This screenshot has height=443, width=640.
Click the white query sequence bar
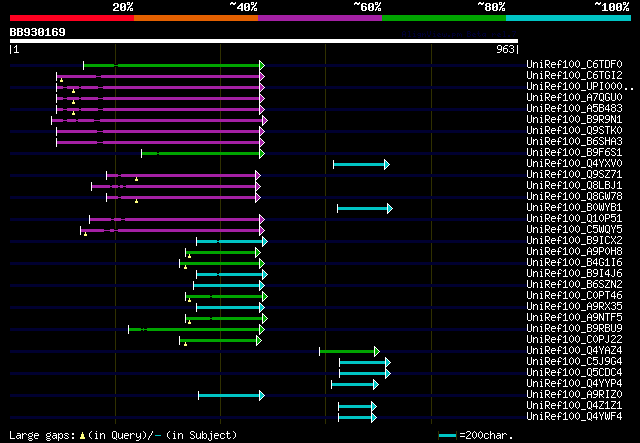pyautogui.click(x=264, y=41)
